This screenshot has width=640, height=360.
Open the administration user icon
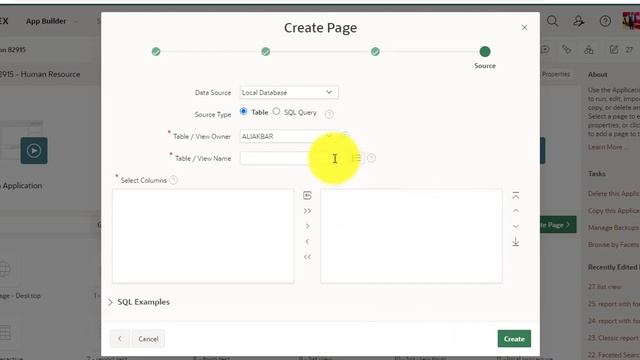tap(578, 21)
